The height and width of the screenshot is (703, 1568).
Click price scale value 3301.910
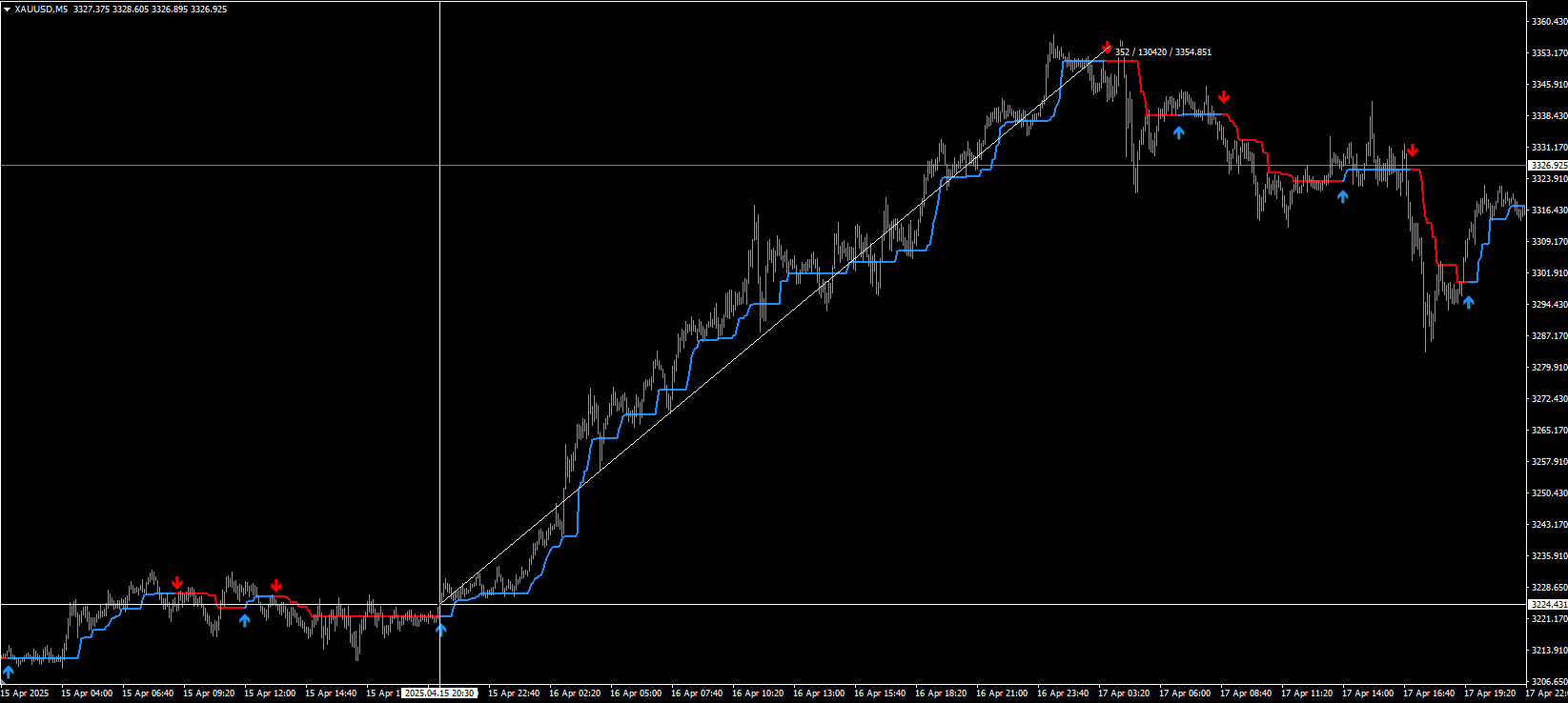[1549, 273]
